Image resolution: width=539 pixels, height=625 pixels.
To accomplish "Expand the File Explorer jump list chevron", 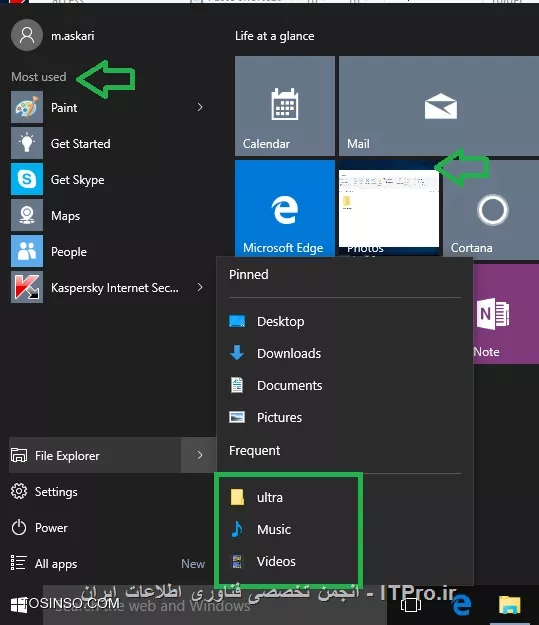I will pyautogui.click(x=199, y=455).
